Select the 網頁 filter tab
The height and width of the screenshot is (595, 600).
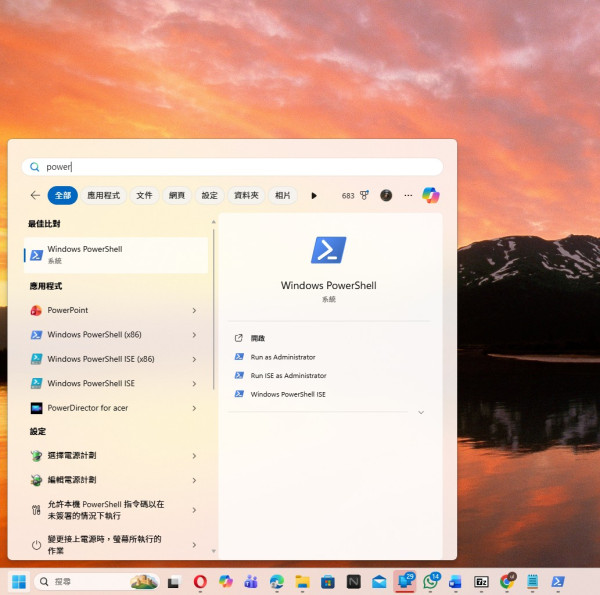[177, 196]
